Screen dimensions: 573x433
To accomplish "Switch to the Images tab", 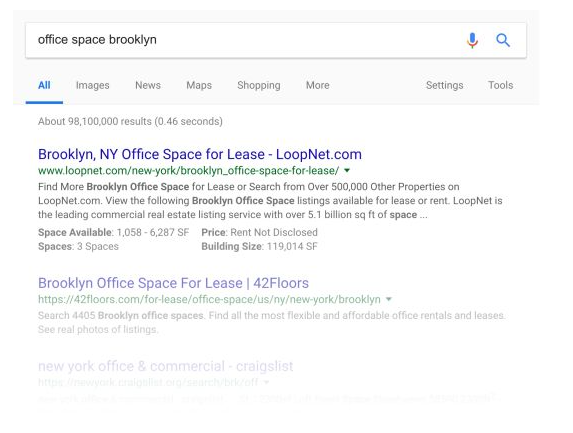I will pyautogui.click(x=92, y=85).
